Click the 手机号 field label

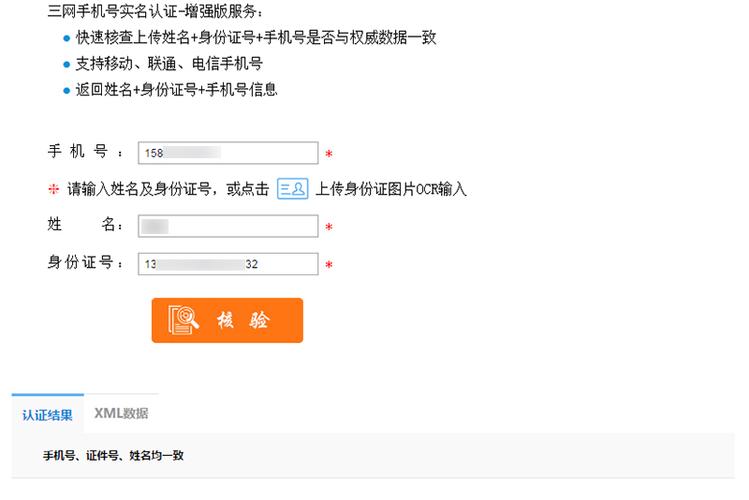coord(85,151)
